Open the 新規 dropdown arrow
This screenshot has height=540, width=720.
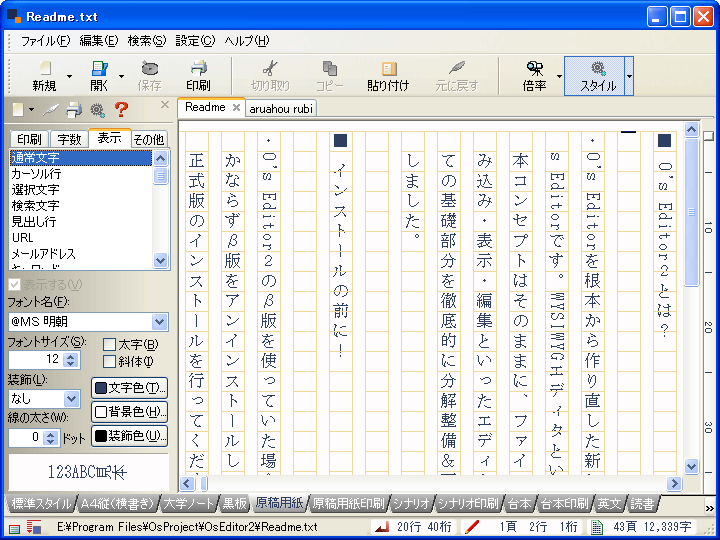point(69,76)
